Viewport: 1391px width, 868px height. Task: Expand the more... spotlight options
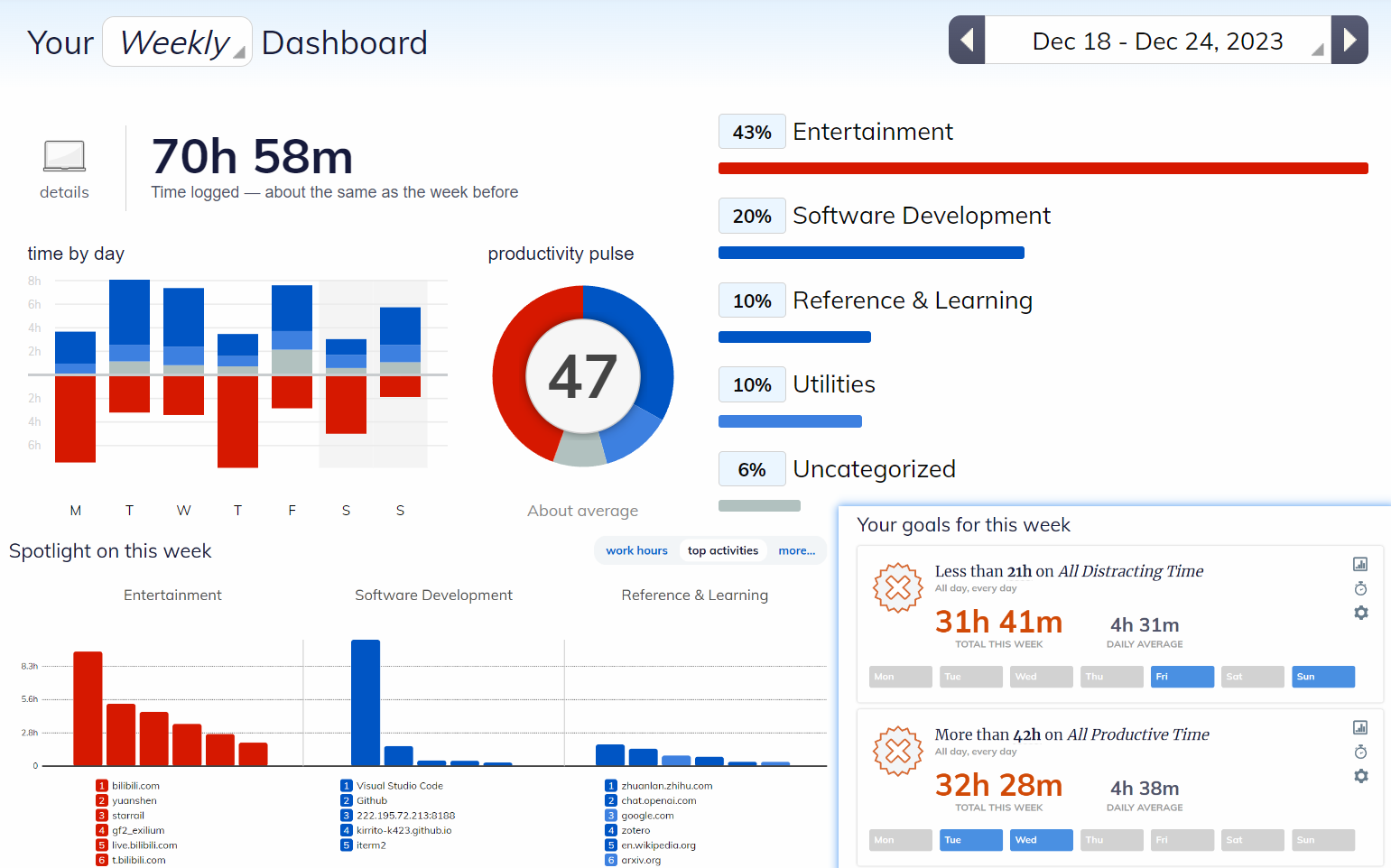pyautogui.click(x=796, y=550)
